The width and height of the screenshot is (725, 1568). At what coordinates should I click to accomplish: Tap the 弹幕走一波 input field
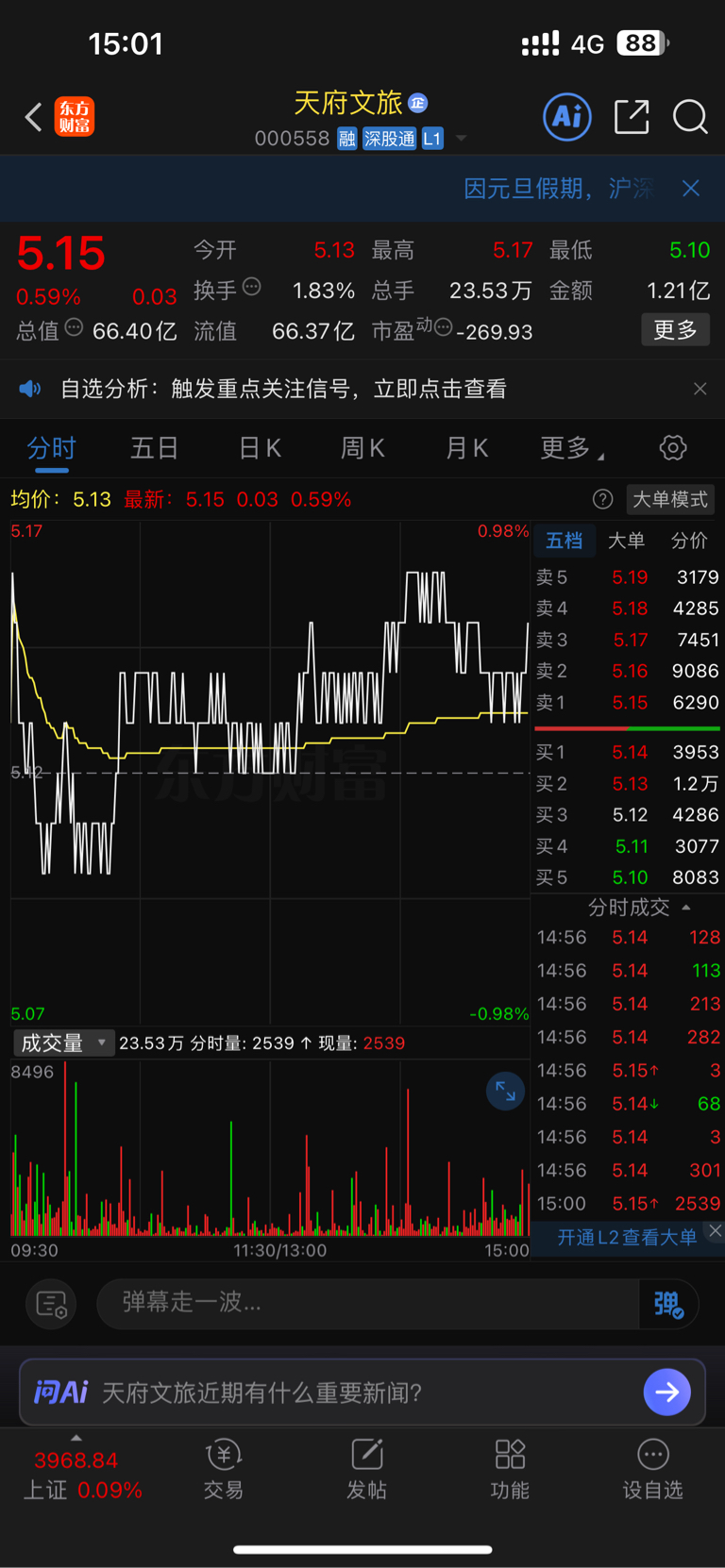pyautogui.click(x=368, y=1303)
